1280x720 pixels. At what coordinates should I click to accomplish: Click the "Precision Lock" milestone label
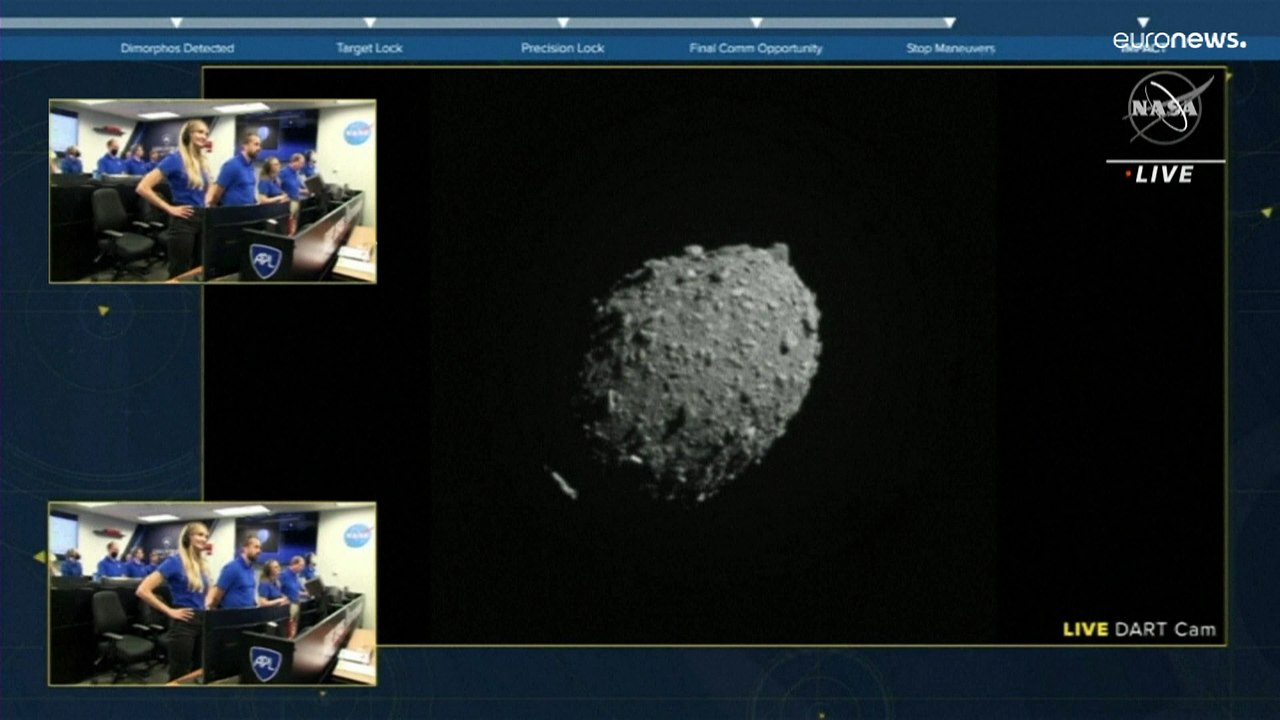pyautogui.click(x=563, y=48)
